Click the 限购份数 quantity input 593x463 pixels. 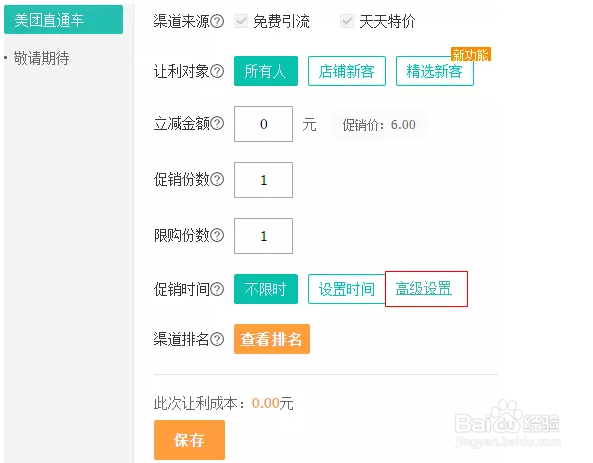click(x=263, y=236)
